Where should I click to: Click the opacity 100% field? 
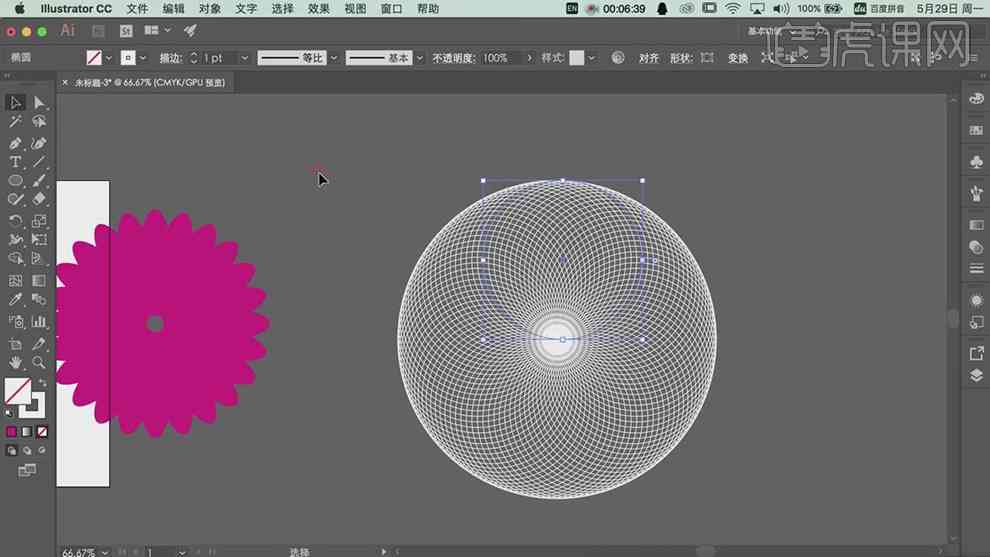[x=501, y=58]
